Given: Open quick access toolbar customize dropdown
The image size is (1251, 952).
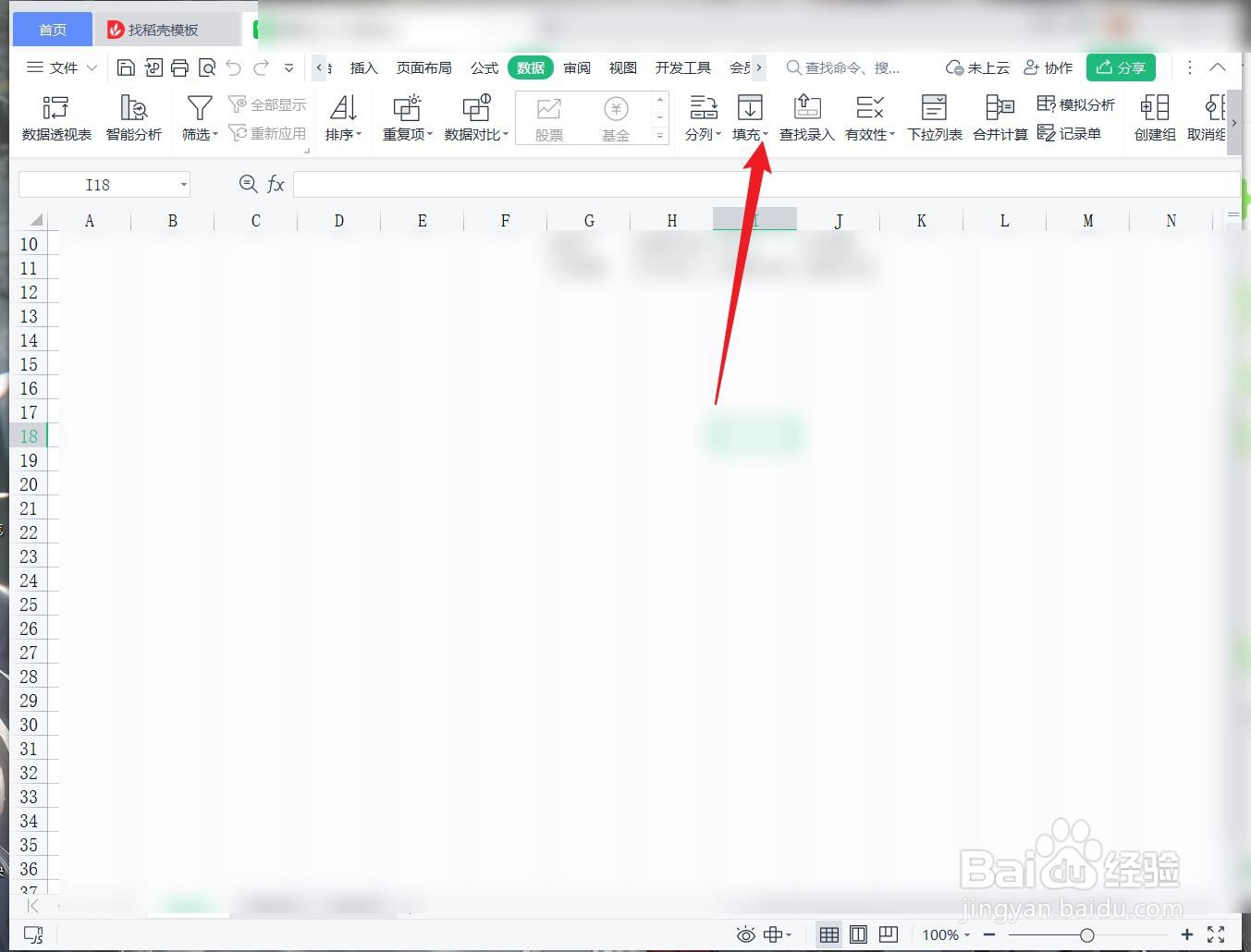Looking at the screenshot, I should (x=289, y=67).
